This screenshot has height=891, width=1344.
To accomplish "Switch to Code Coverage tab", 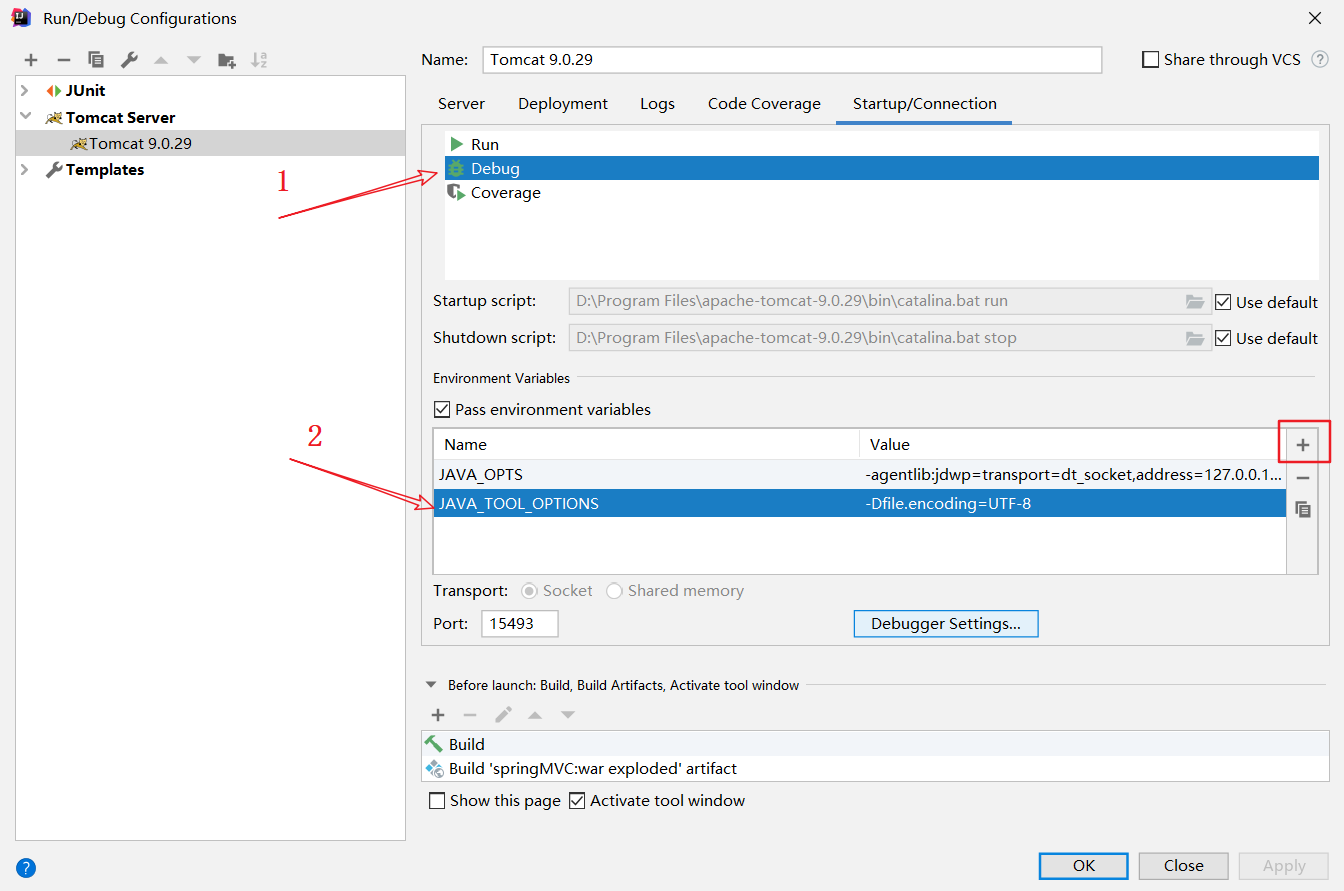I will tap(764, 104).
